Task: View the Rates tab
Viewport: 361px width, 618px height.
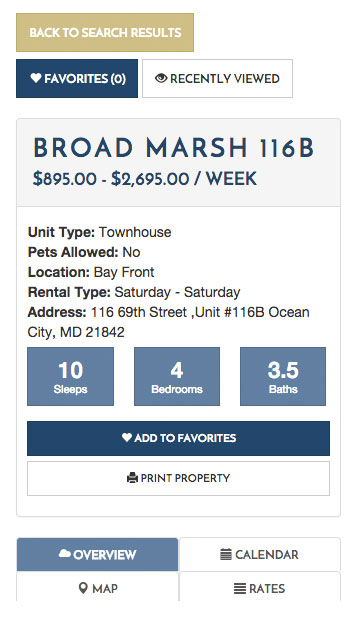Action: point(260,587)
